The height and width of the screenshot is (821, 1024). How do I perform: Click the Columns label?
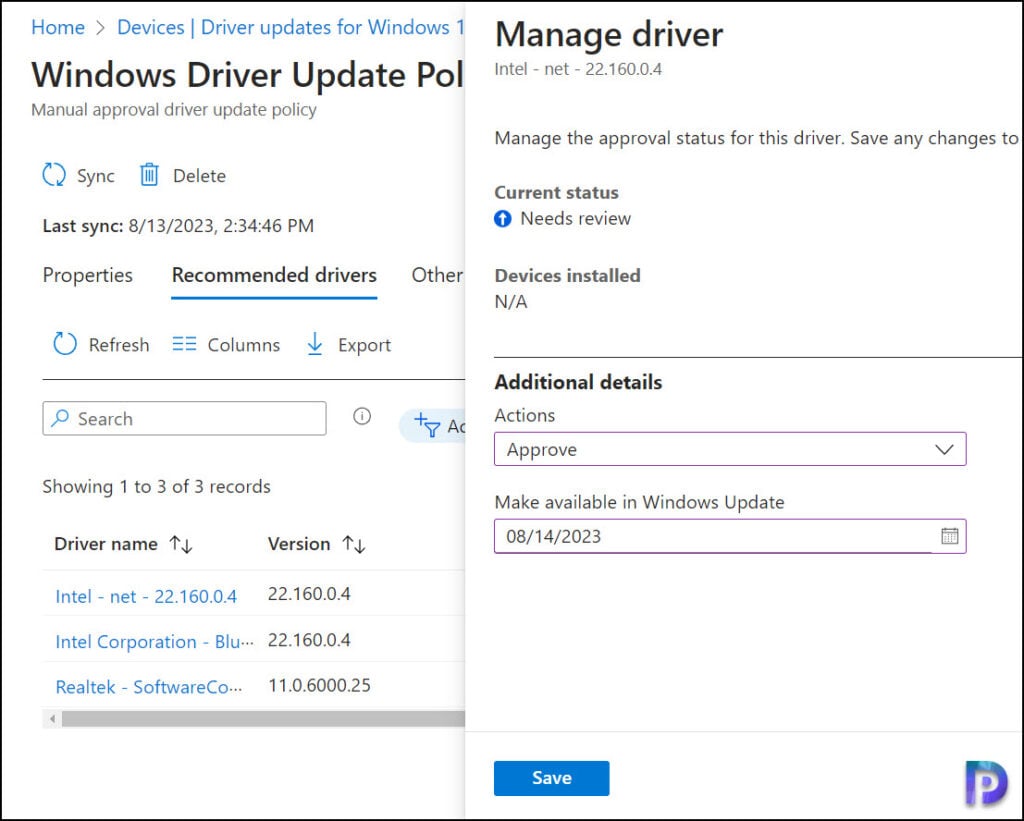244,345
